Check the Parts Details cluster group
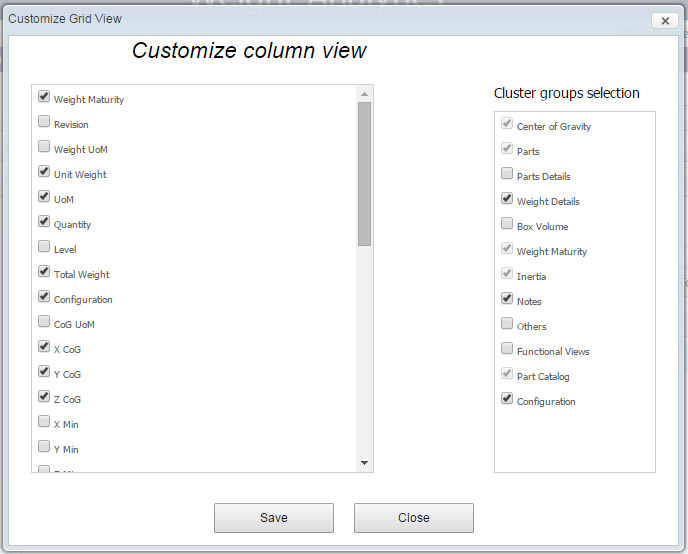Screen dimensions: 688x554 click(507, 175)
